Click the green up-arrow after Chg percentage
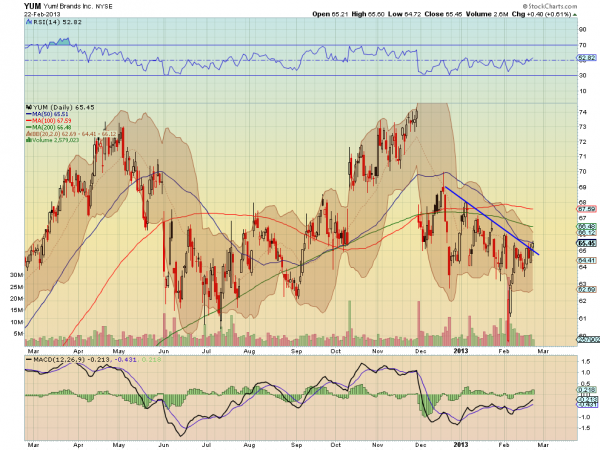Screen dimensions: 600x450 575,15
